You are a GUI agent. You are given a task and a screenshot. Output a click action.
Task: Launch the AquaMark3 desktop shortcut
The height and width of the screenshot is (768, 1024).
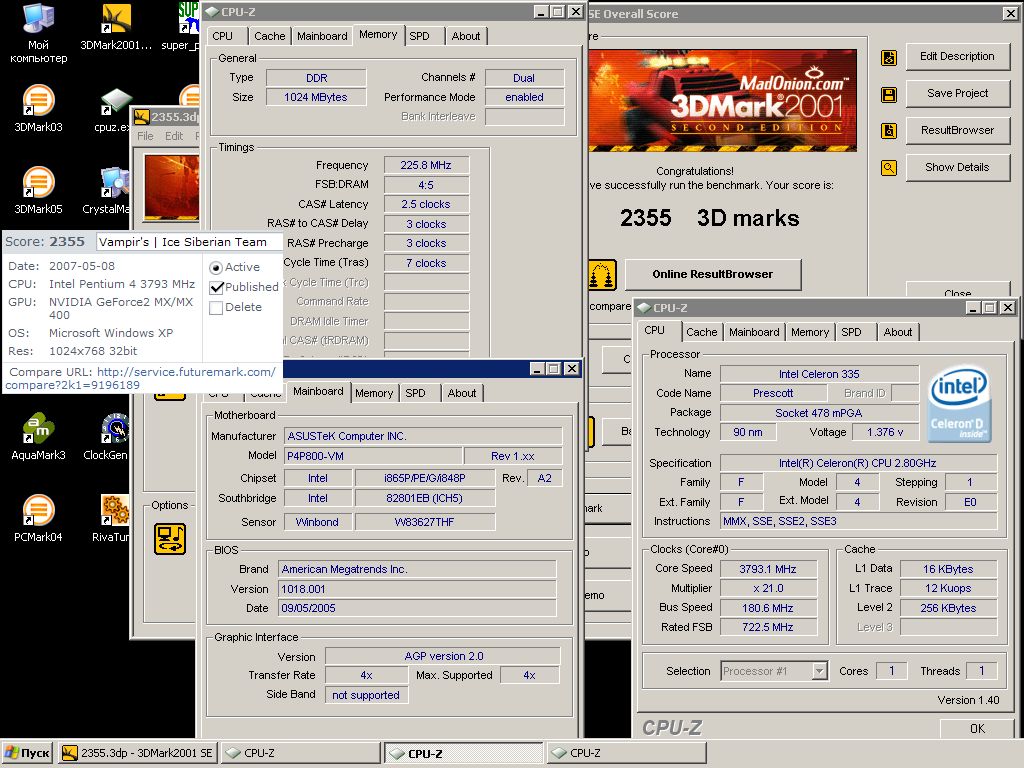coord(38,436)
